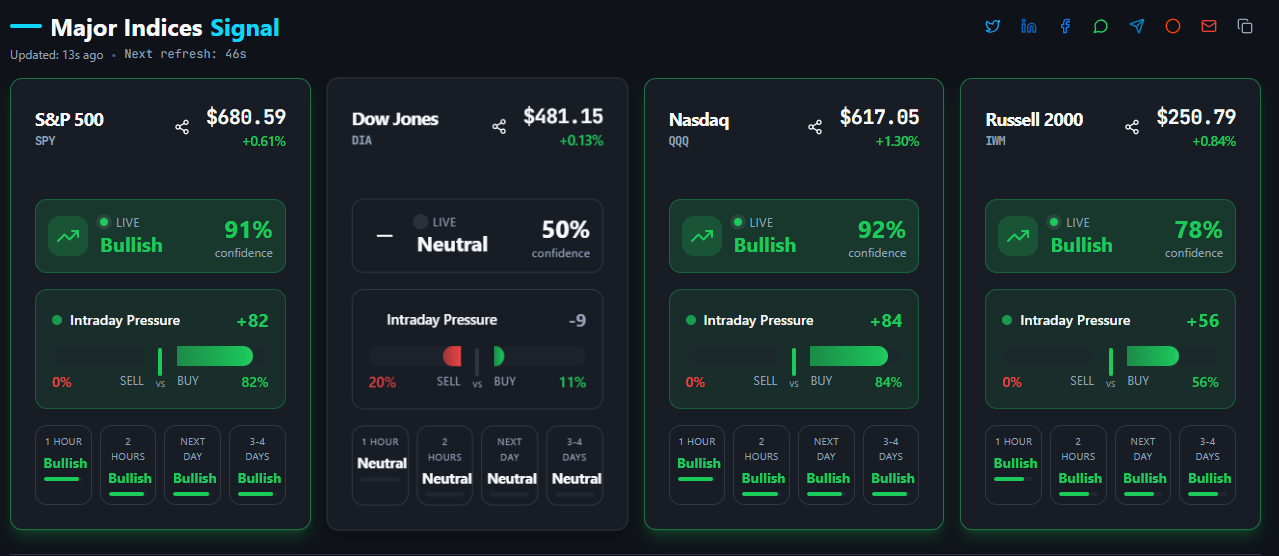Click the green dot beside Russell 2000 Intraday Pressure
Image resolution: width=1279 pixels, height=556 pixels.
[x=1007, y=321]
